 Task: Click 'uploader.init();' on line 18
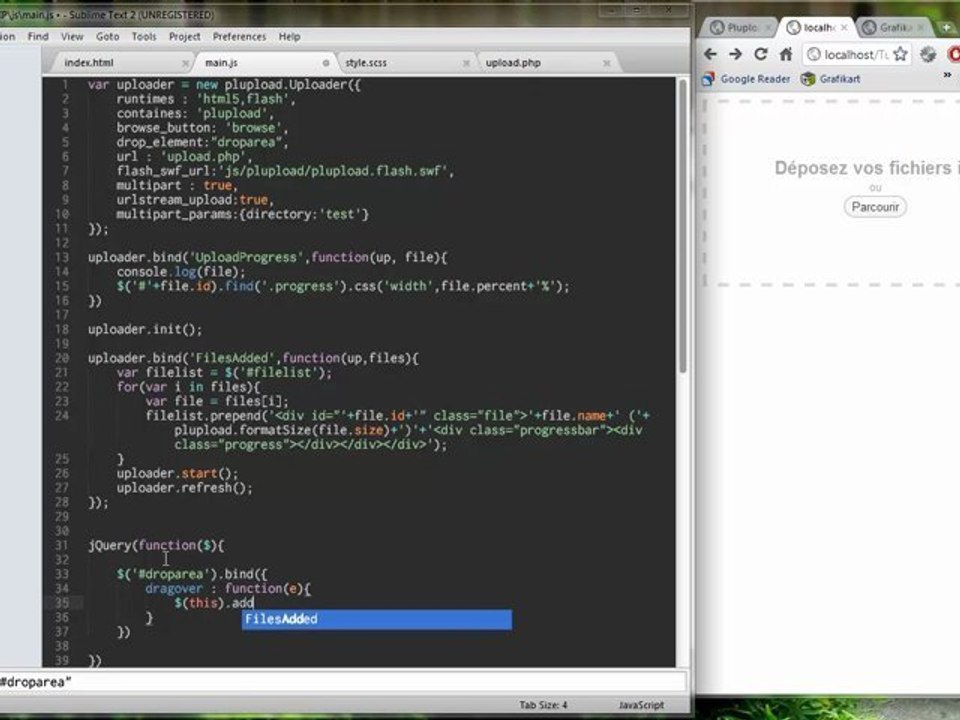click(144, 329)
